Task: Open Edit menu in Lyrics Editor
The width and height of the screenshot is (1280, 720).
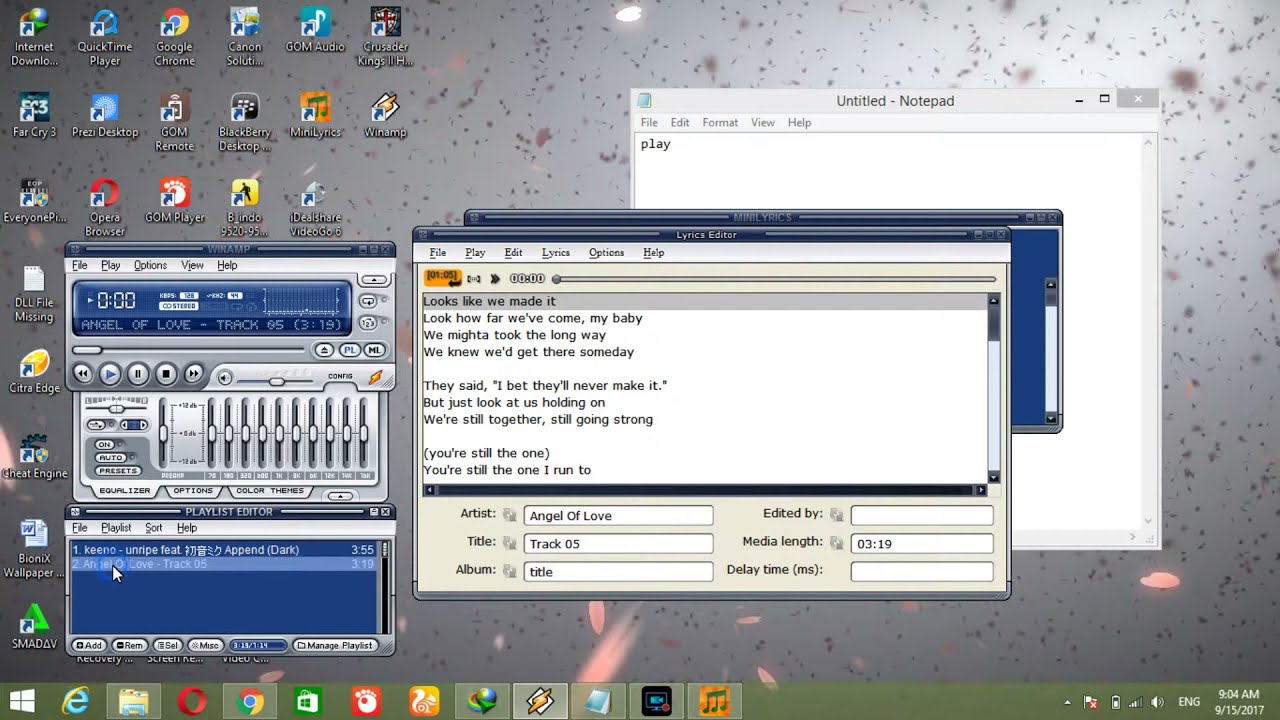Action: 513,253
